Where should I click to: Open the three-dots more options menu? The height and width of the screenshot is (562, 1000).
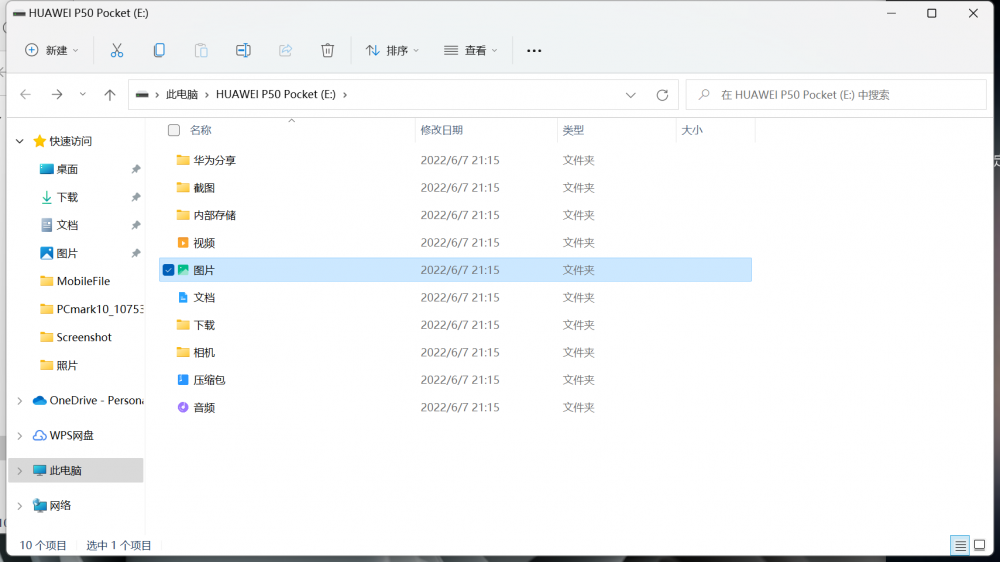(x=534, y=50)
